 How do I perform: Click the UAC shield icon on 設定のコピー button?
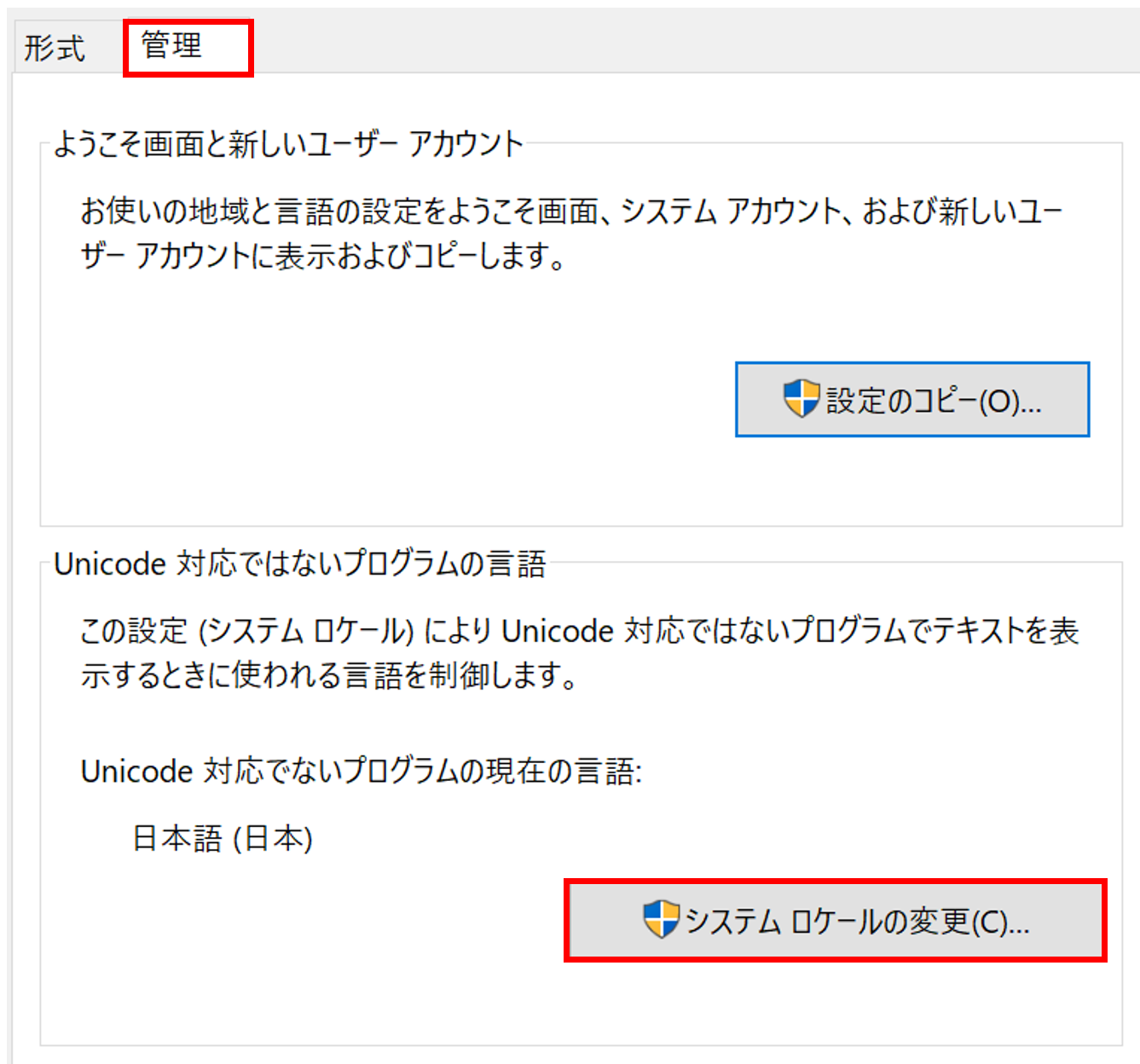point(800,398)
